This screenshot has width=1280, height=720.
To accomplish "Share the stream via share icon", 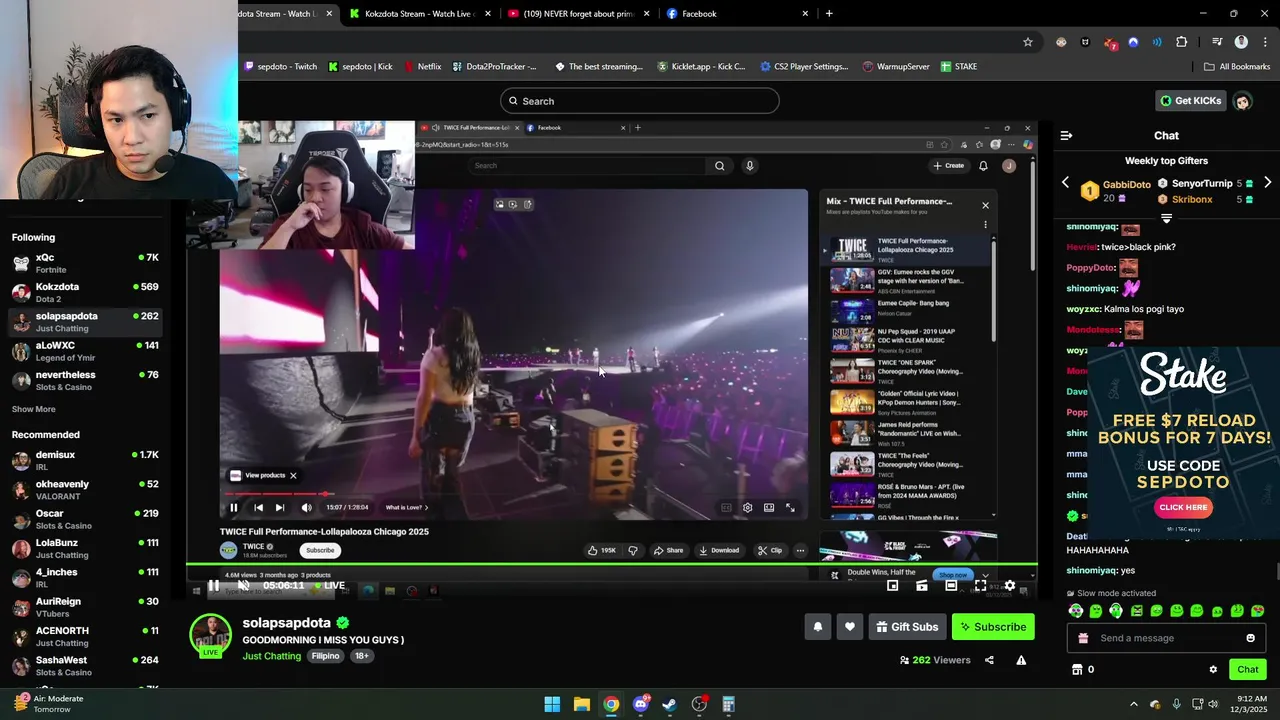I will 989,660.
